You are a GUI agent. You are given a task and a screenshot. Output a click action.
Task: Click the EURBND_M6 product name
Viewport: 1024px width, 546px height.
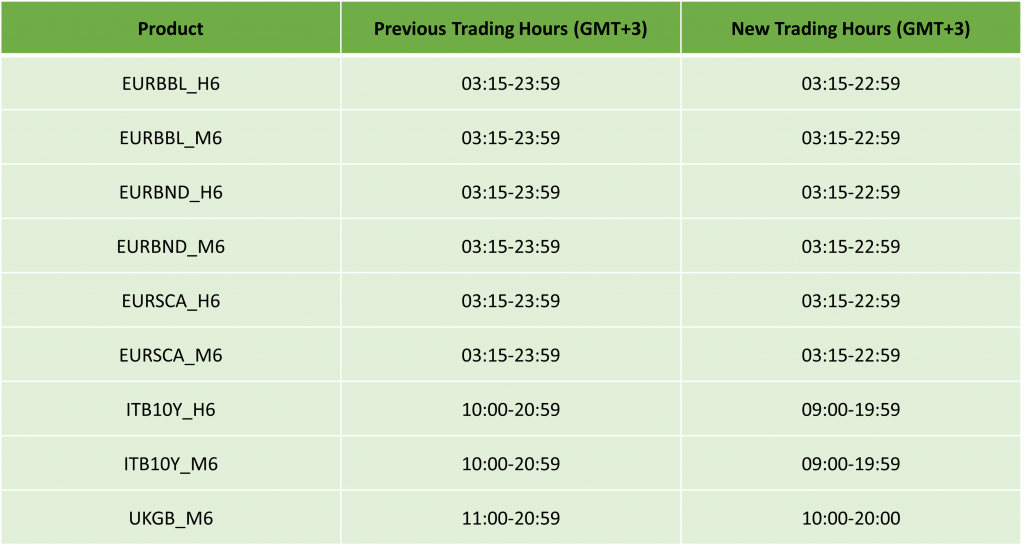[x=170, y=247]
